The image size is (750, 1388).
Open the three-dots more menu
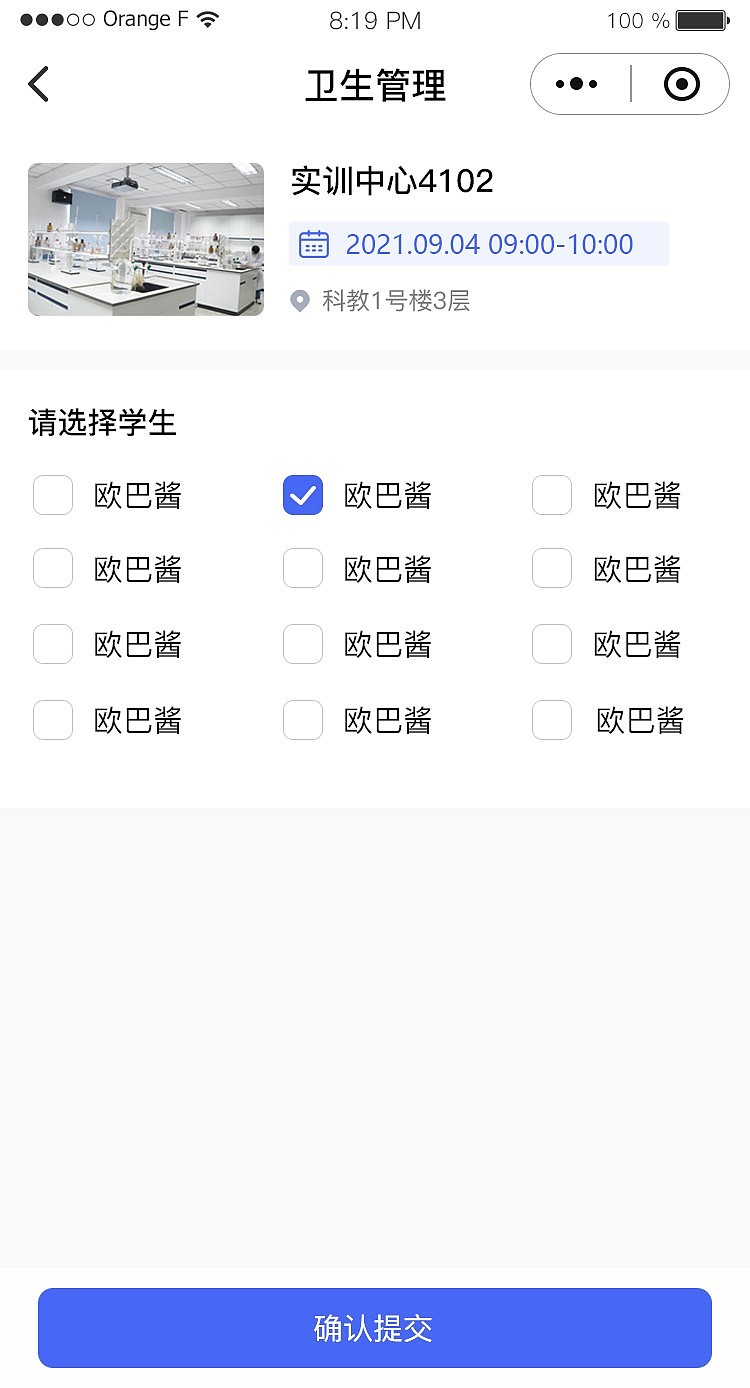point(577,85)
